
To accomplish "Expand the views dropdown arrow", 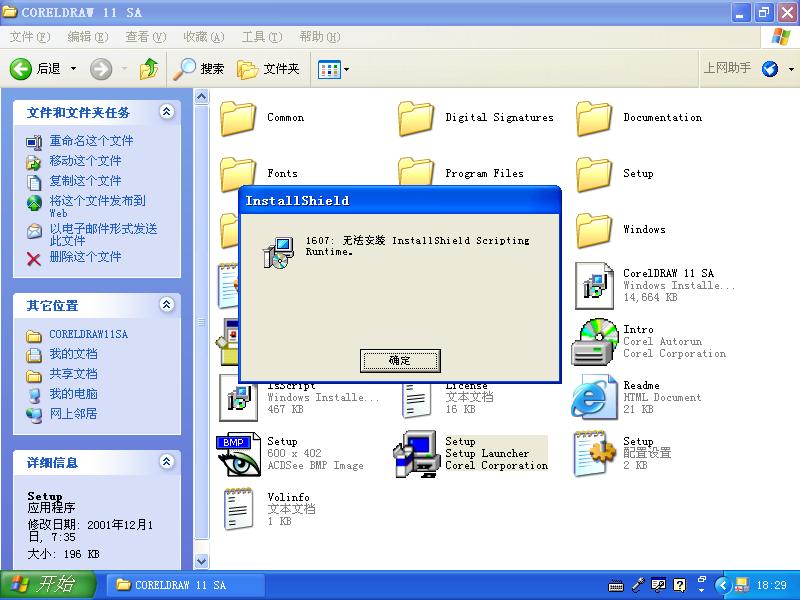I will click(x=346, y=69).
